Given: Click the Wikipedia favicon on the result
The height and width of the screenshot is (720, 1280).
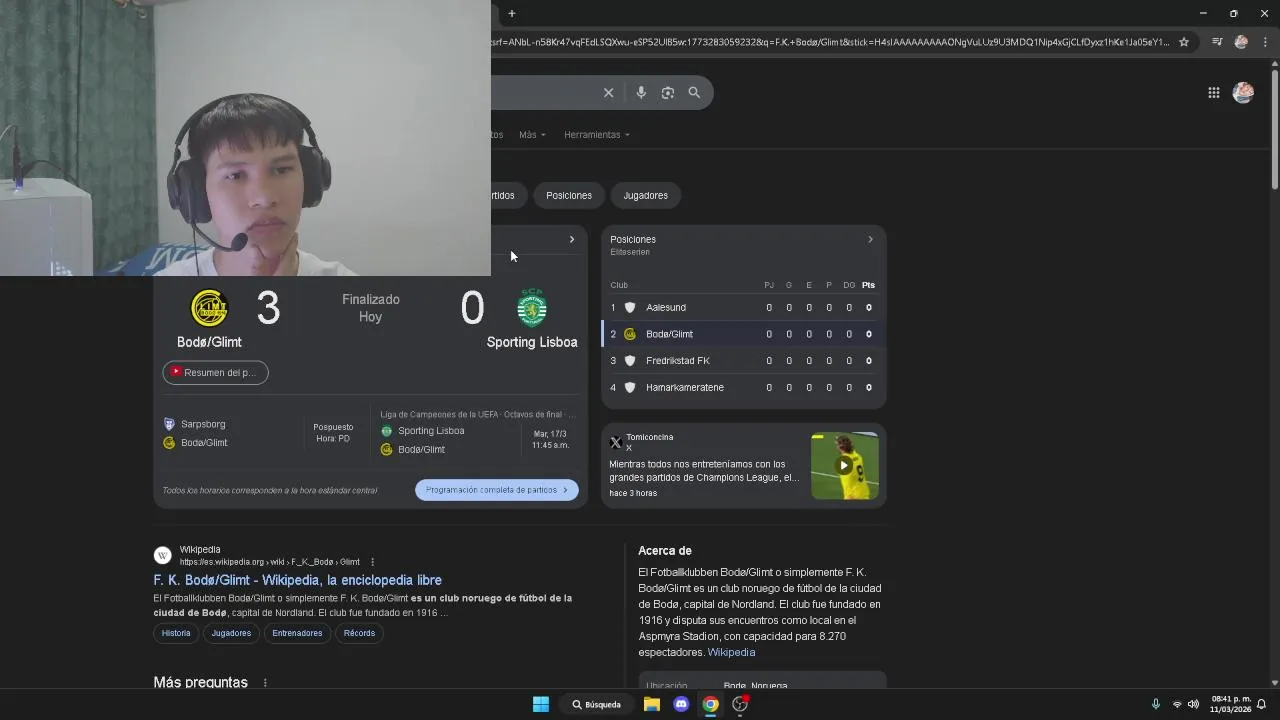Looking at the screenshot, I should [x=163, y=555].
